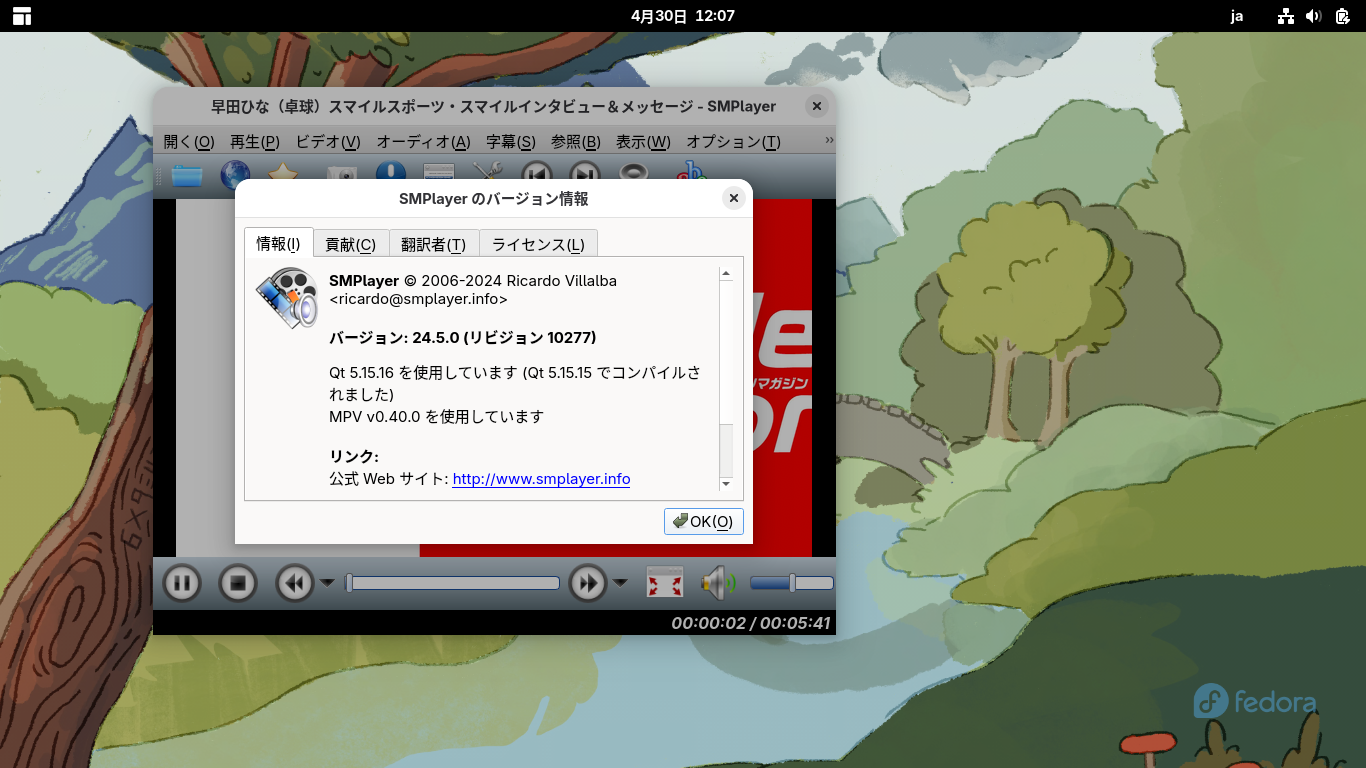Open the 開く(O) menu
The width and height of the screenshot is (1366, 768).
189,142
